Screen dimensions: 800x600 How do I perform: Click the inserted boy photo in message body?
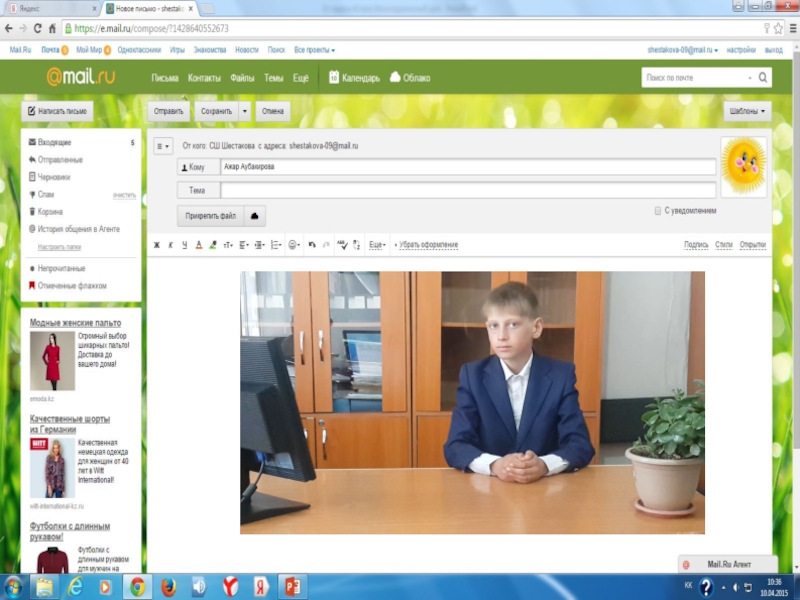coord(472,403)
